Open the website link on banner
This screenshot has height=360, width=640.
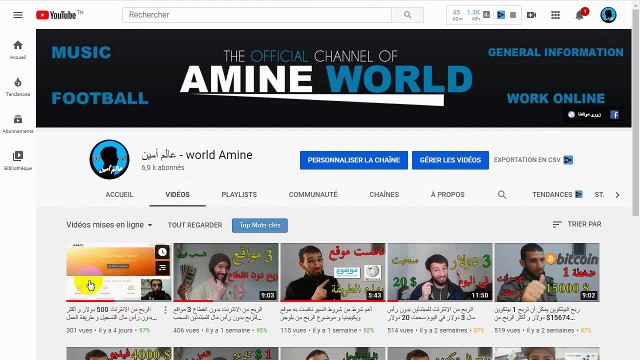[585, 115]
